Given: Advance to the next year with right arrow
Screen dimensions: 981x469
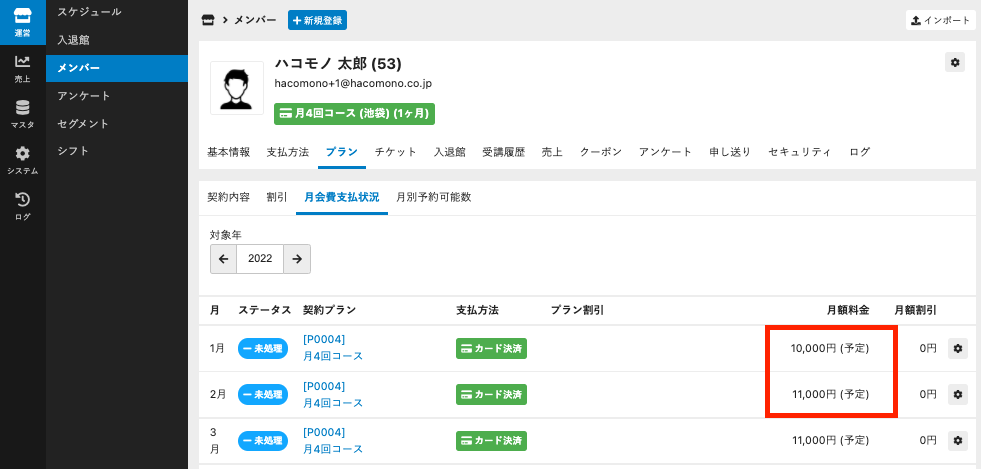Looking at the screenshot, I should coord(297,258).
